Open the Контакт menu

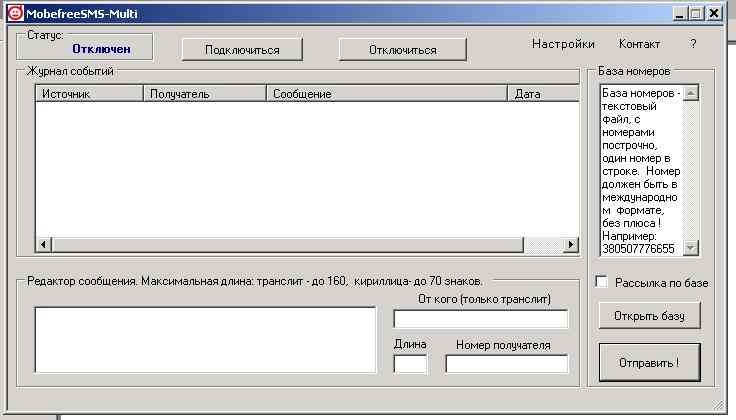pyautogui.click(x=639, y=44)
